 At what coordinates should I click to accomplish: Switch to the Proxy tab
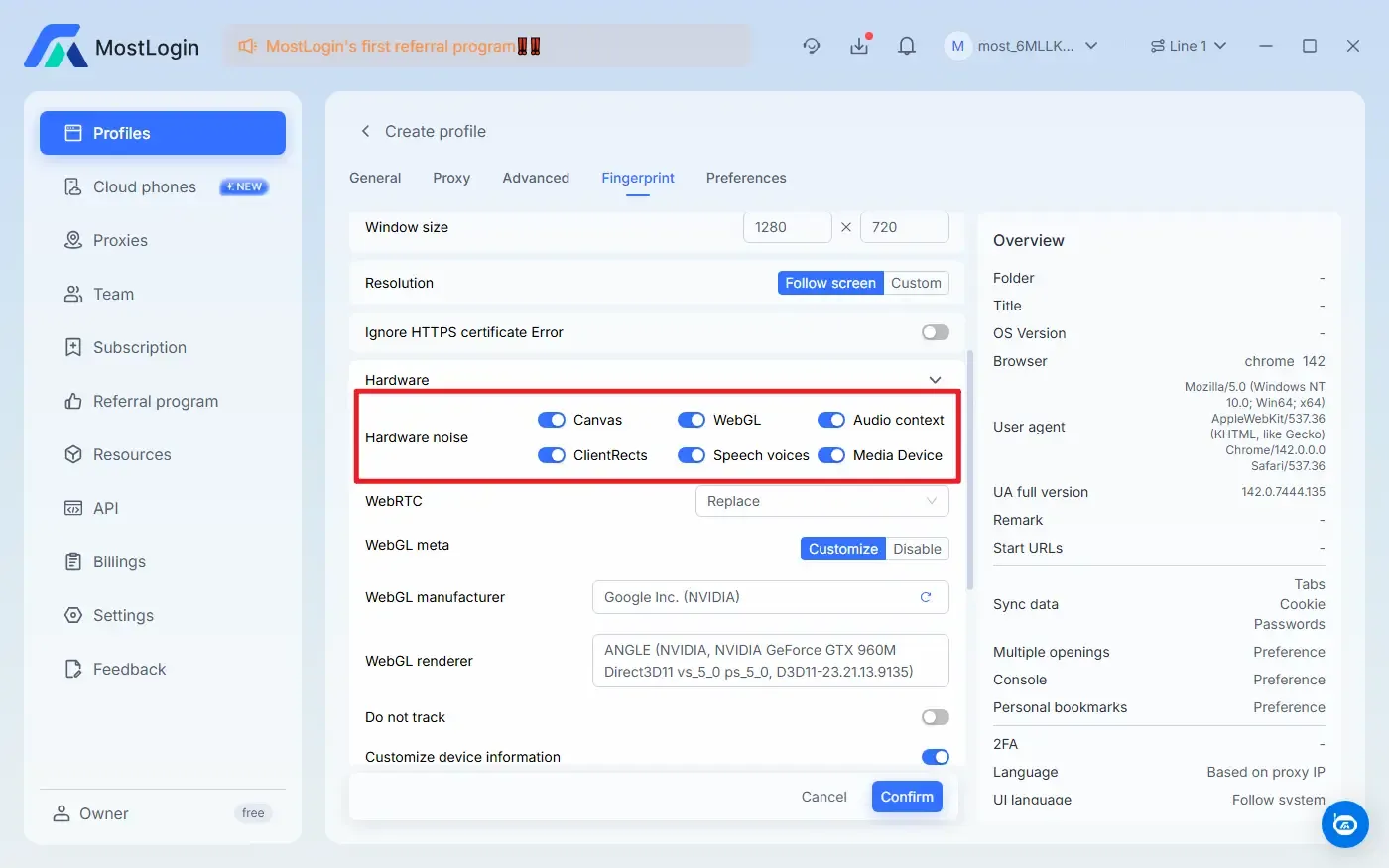click(451, 178)
